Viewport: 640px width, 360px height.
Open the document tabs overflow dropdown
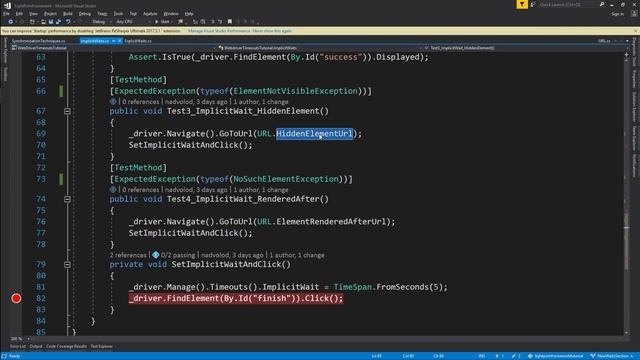point(627,41)
